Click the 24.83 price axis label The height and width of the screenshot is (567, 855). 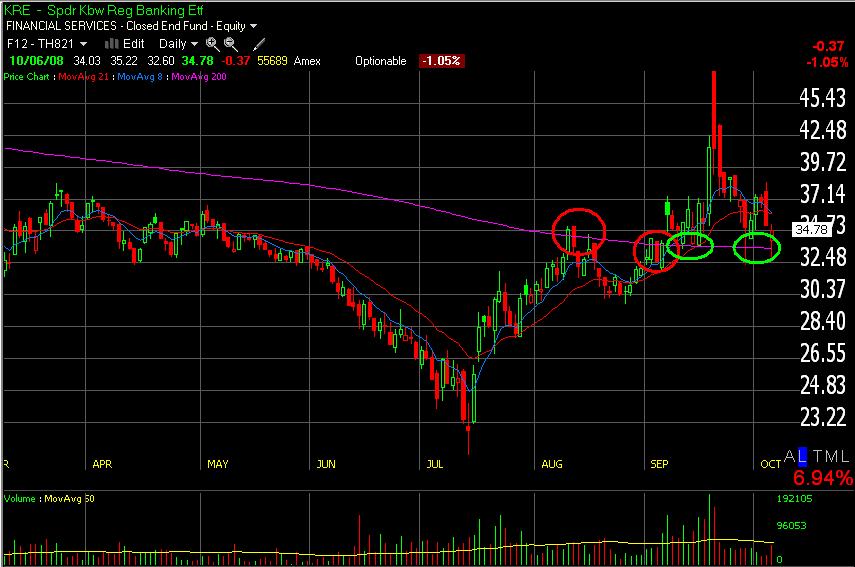[822, 385]
